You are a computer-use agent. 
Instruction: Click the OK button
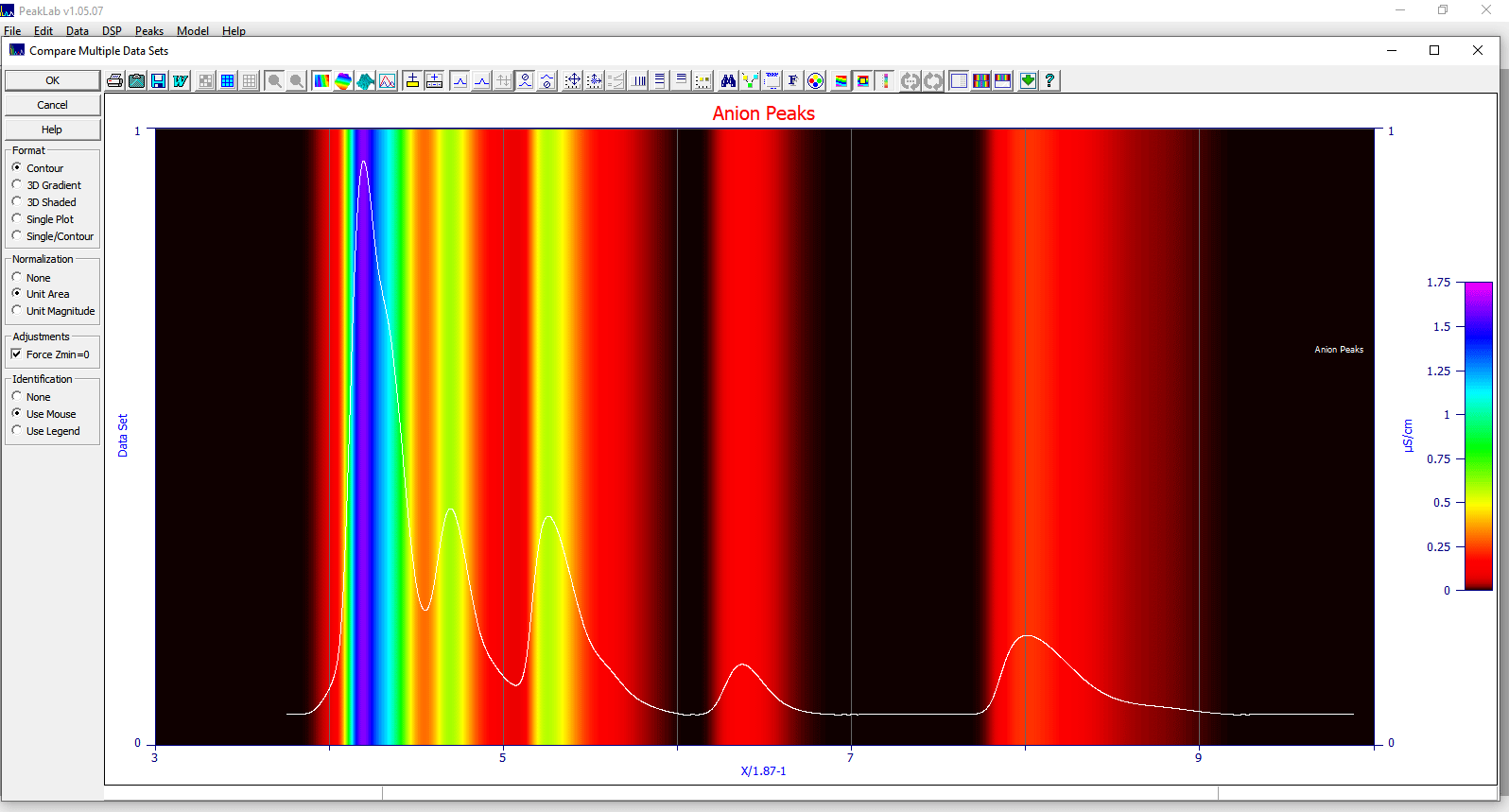pyautogui.click(x=52, y=80)
